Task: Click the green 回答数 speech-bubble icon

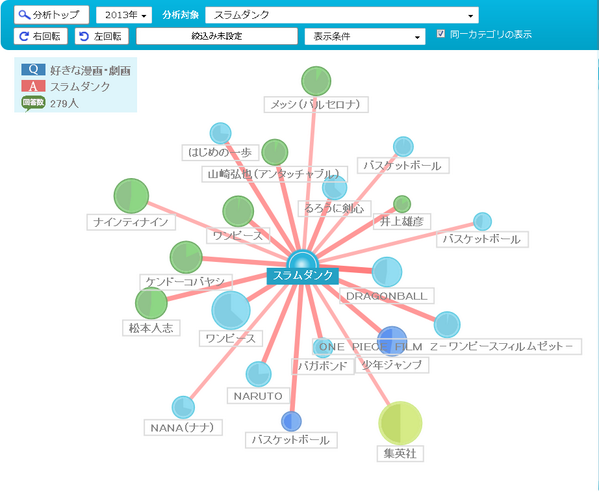Action: [33, 103]
